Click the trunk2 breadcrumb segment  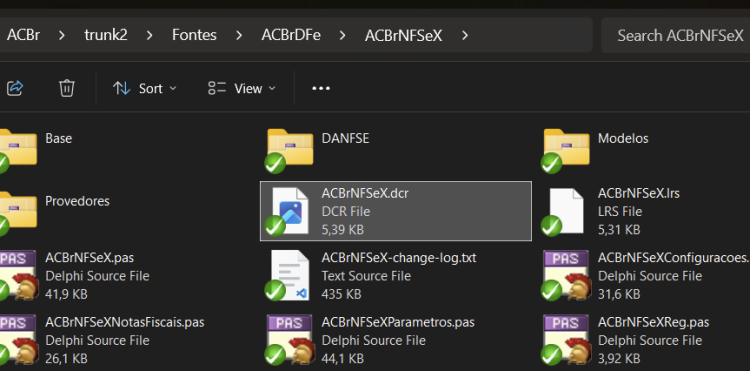tap(106, 35)
